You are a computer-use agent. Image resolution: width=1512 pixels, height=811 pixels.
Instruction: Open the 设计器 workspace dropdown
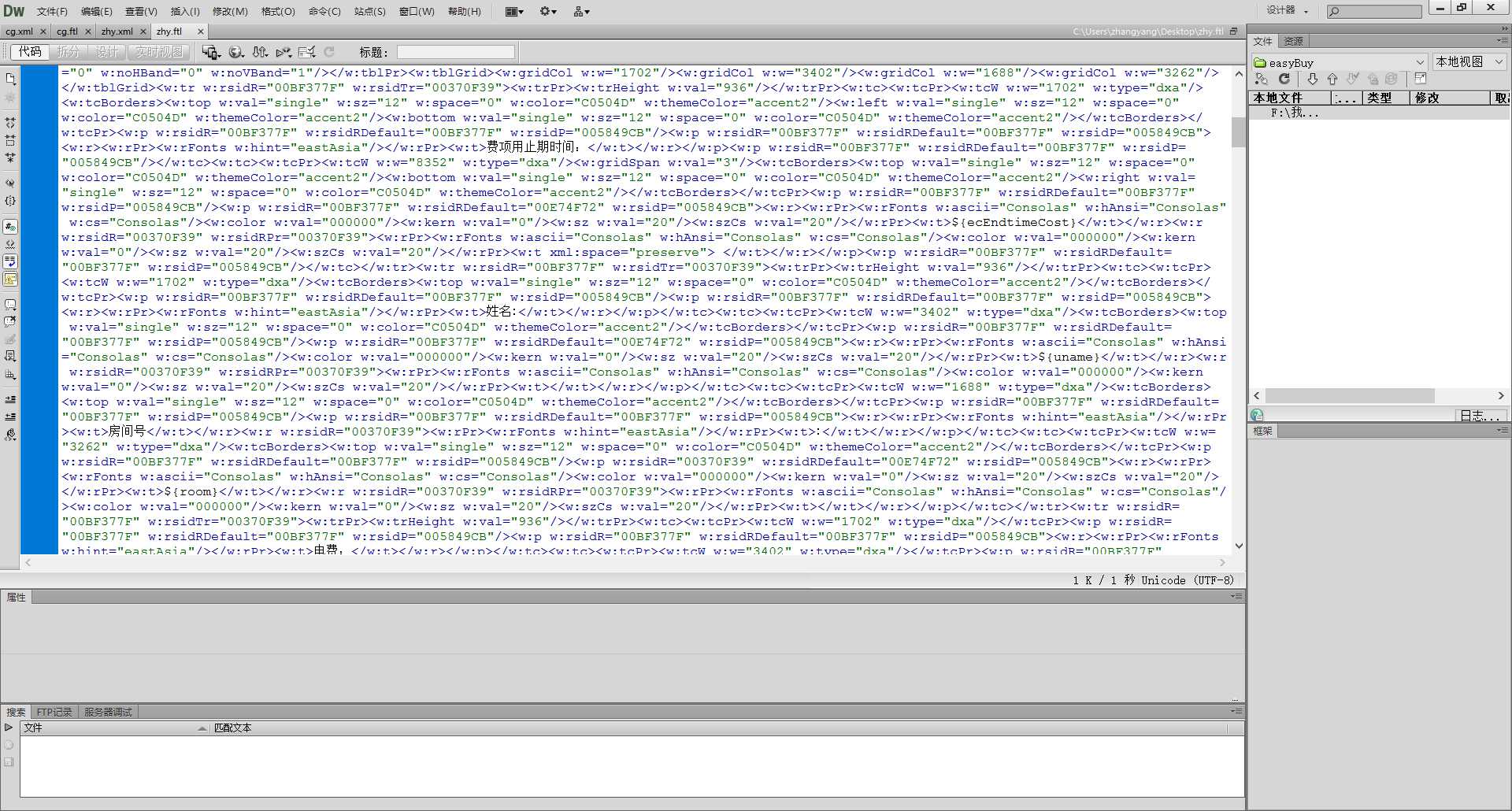[x=1287, y=10]
